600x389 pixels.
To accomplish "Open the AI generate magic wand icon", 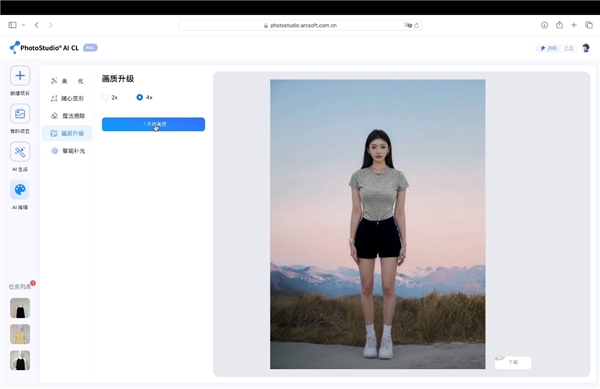I will [20, 152].
